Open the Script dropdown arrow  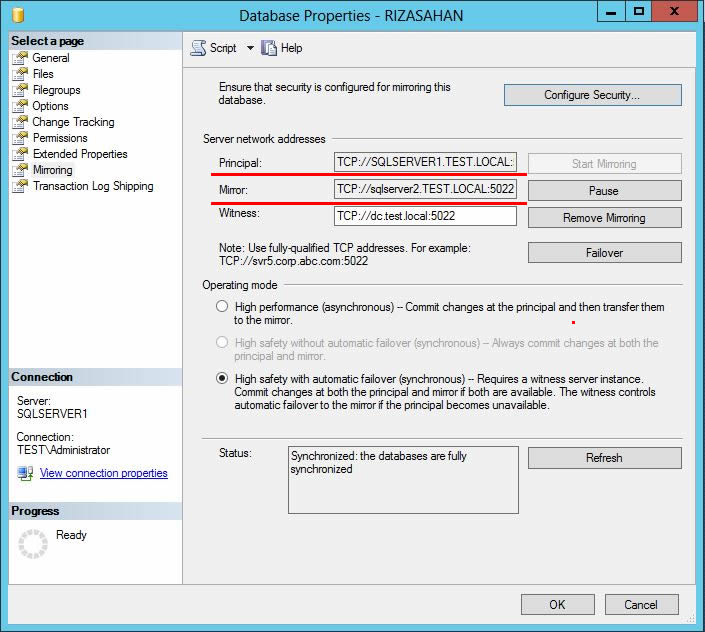[250, 48]
